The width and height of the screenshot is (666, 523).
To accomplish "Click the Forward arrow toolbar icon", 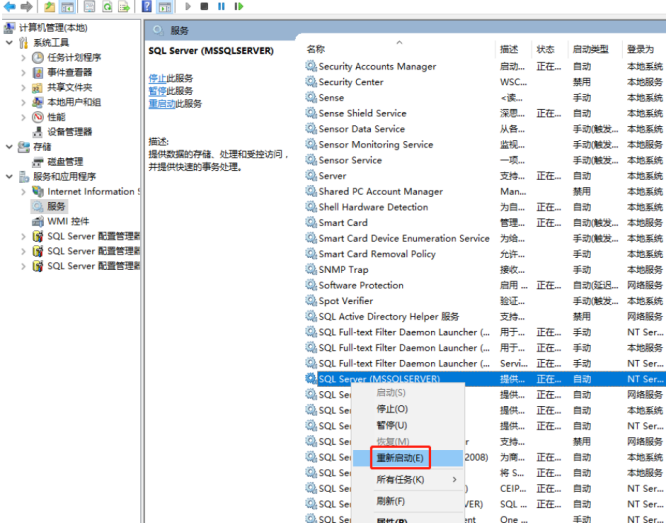I will click(x=26, y=6).
